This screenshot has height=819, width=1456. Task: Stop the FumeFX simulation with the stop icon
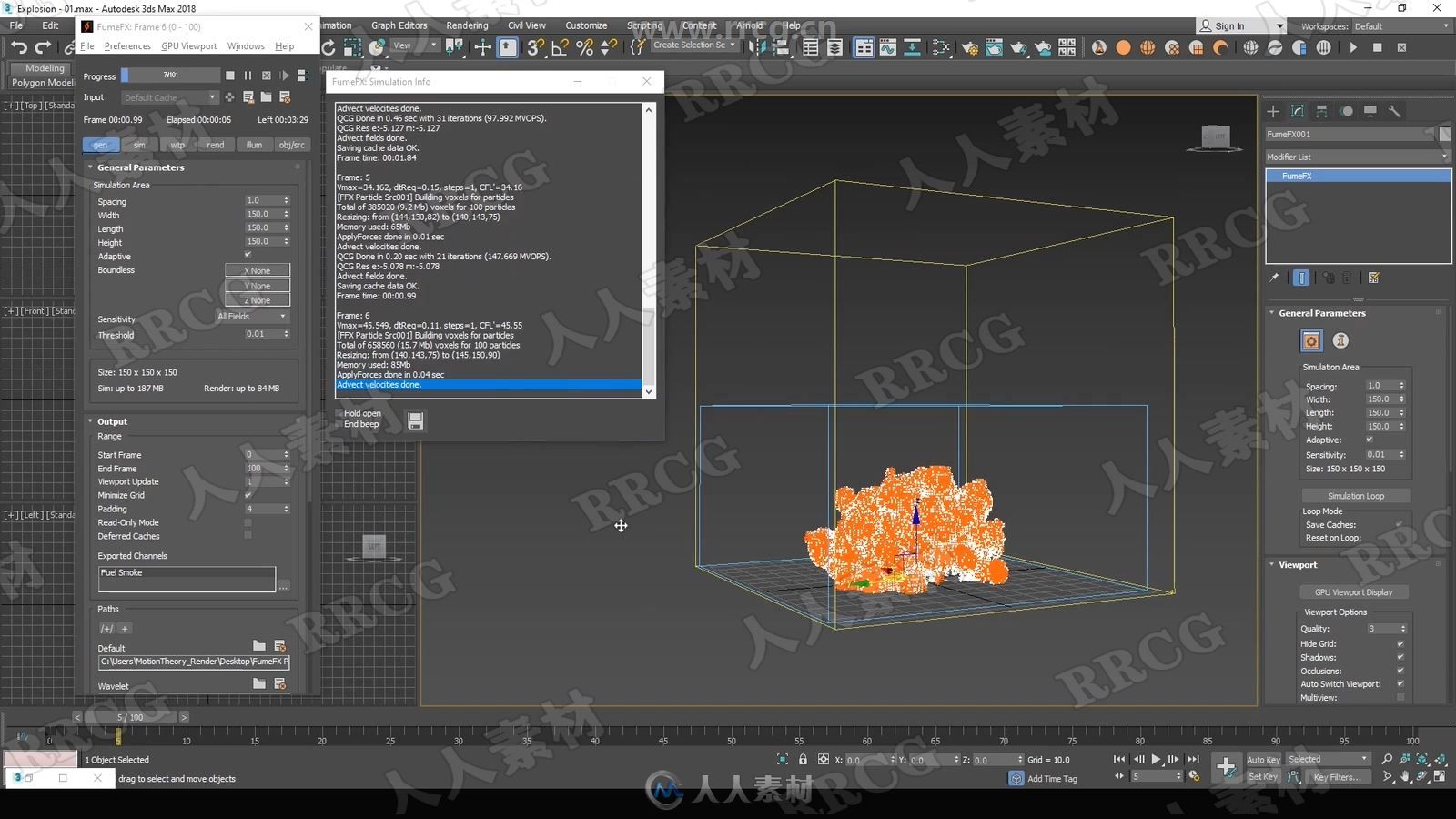coord(230,76)
